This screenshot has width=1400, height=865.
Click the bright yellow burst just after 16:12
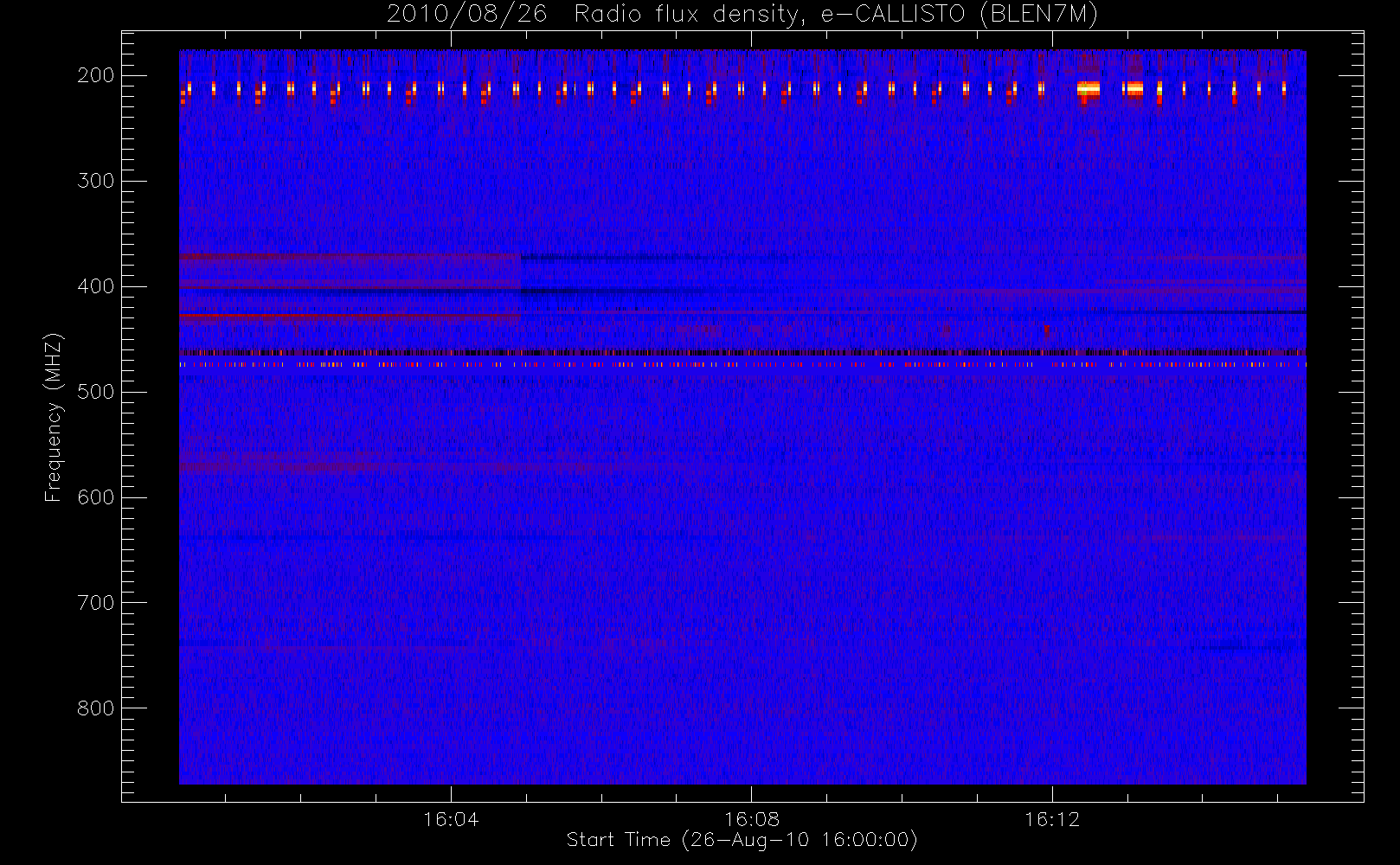(x=1089, y=89)
